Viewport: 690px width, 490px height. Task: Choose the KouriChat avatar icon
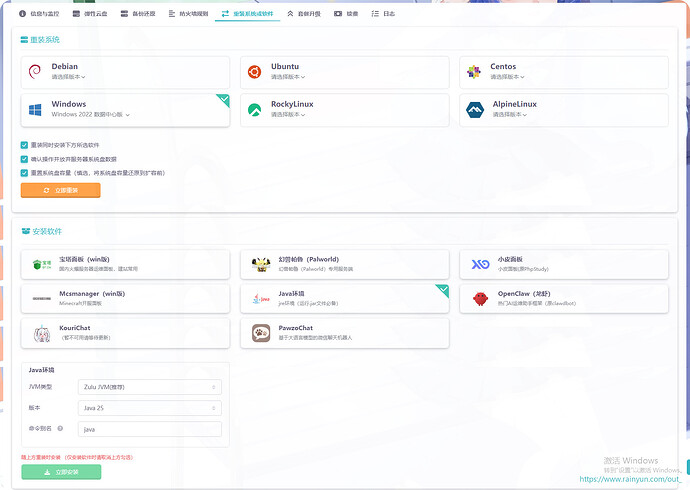click(42, 333)
